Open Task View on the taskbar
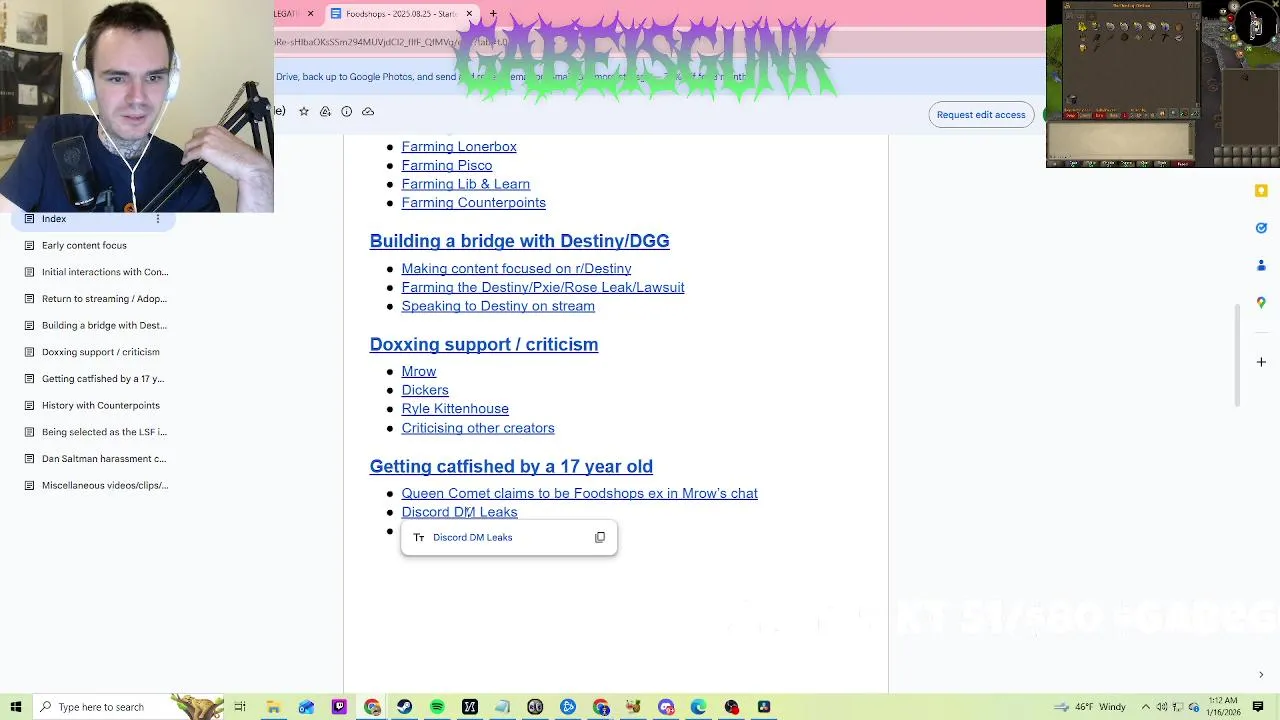Image resolution: width=1280 pixels, height=720 pixels. [x=240, y=707]
